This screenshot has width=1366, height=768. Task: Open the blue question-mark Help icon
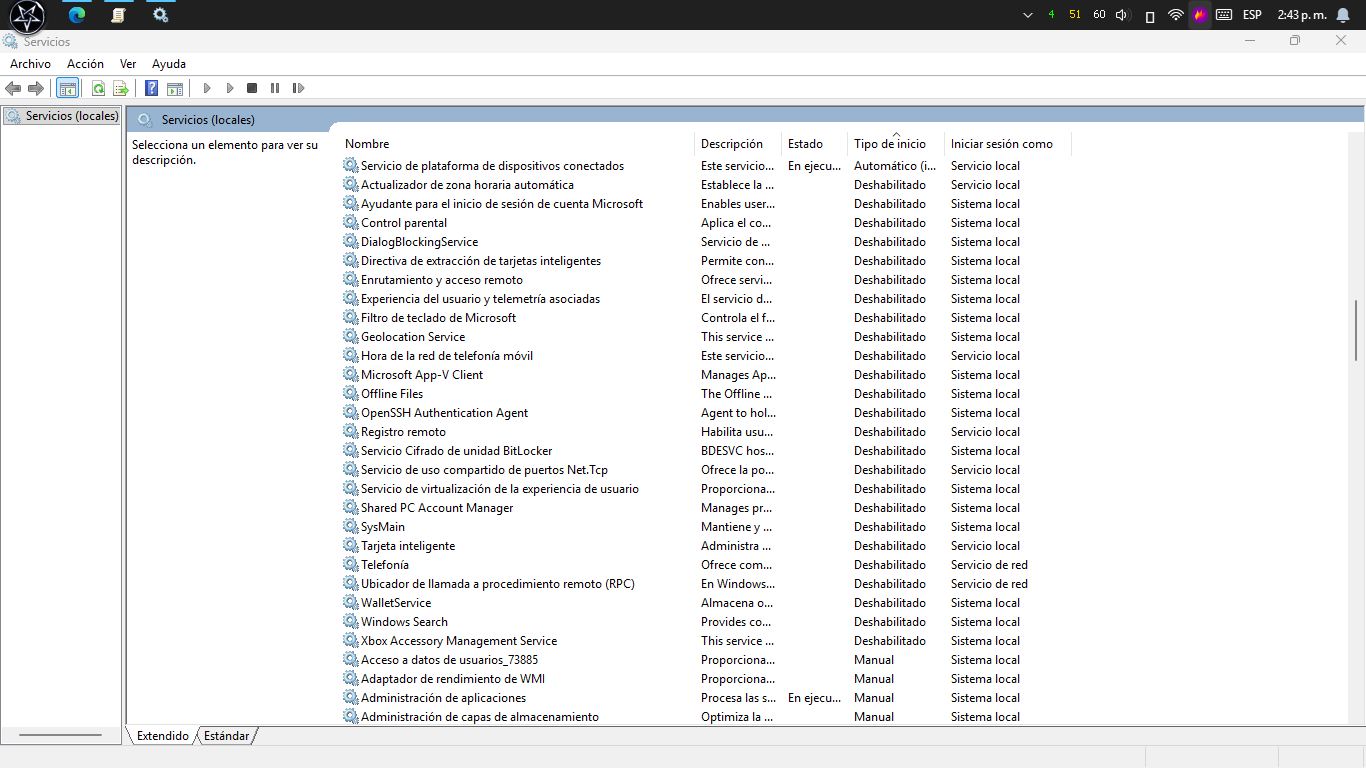(152, 88)
